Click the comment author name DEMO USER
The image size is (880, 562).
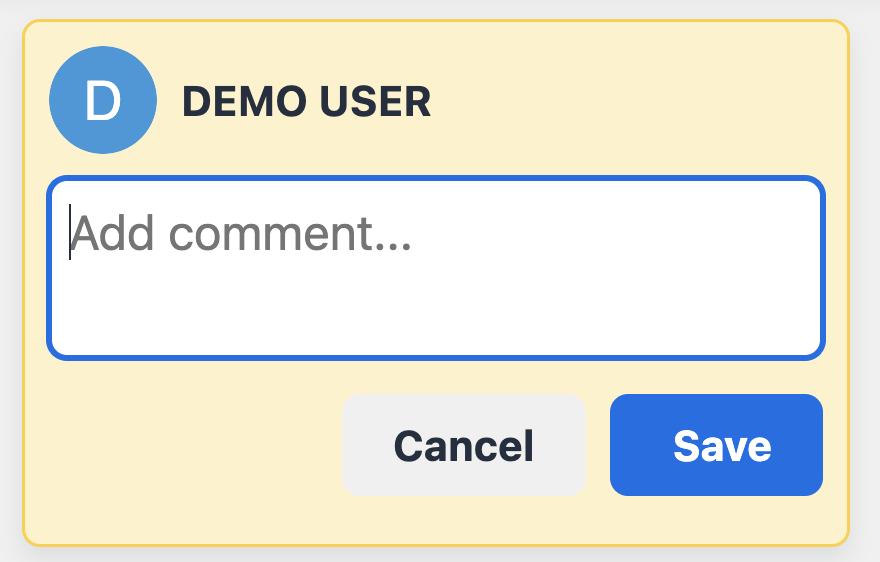tap(306, 102)
